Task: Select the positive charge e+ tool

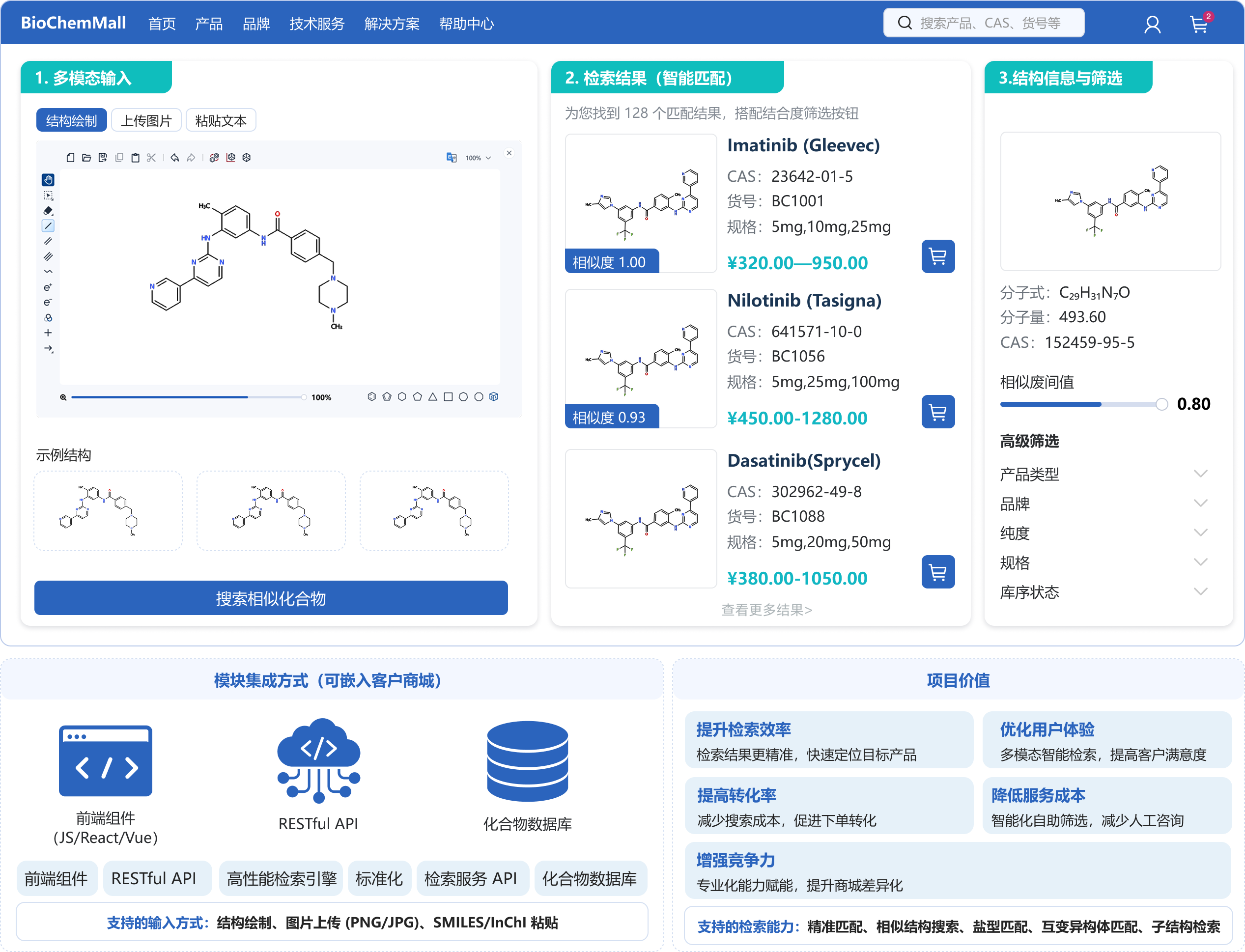Action: [48, 287]
